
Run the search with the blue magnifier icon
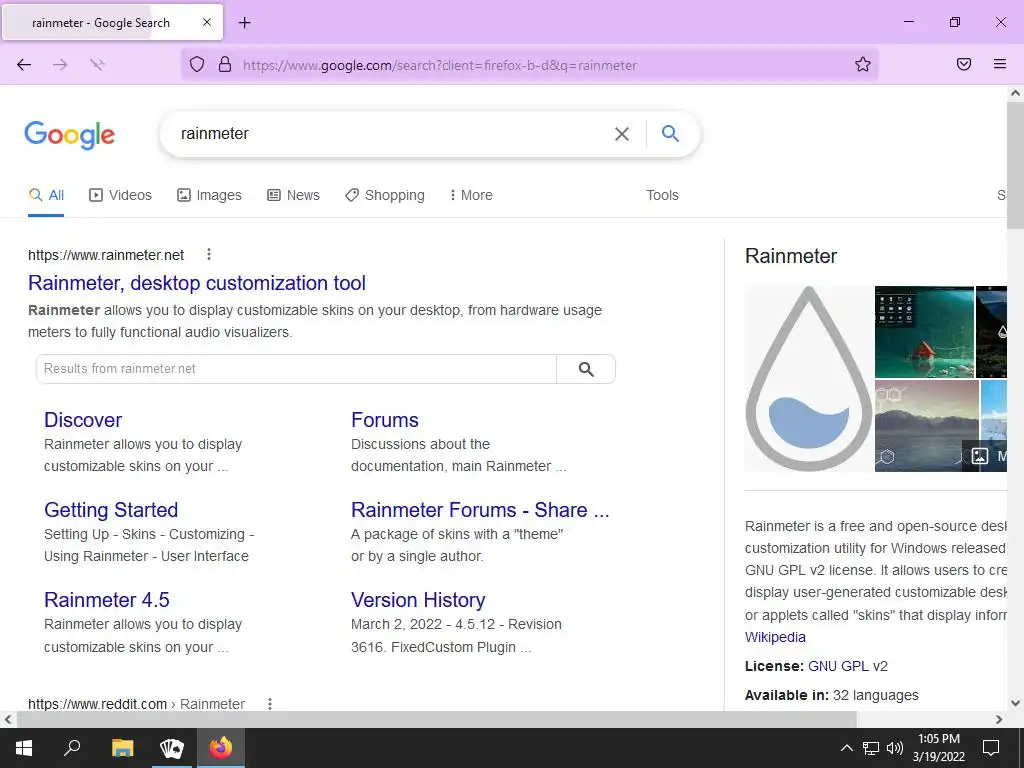(x=670, y=134)
